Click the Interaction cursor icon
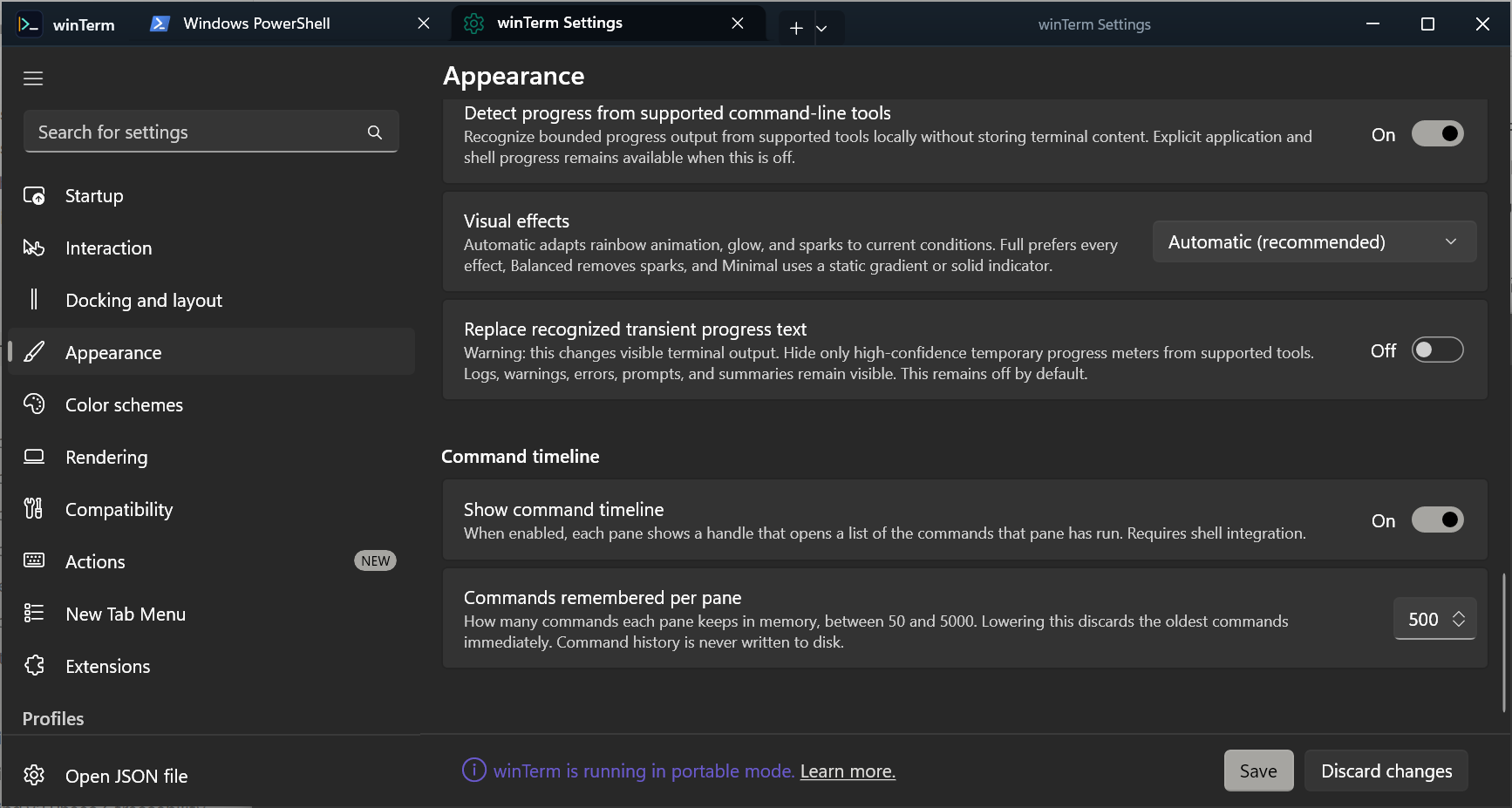The width and height of the screenshot is (1512, 808). tap(34, 248)
